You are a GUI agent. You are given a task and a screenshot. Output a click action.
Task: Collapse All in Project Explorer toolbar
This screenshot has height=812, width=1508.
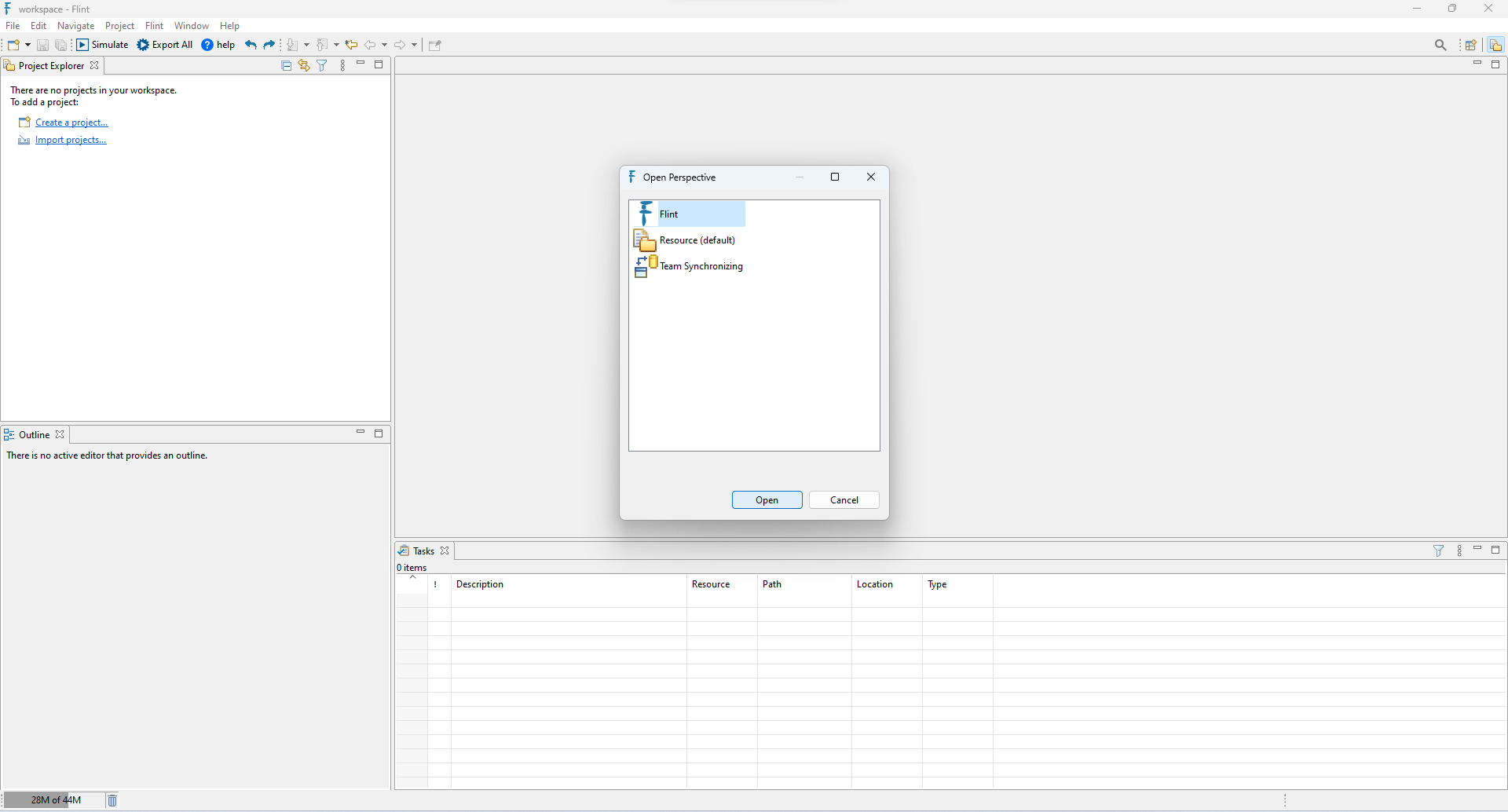tap(286, 65)
